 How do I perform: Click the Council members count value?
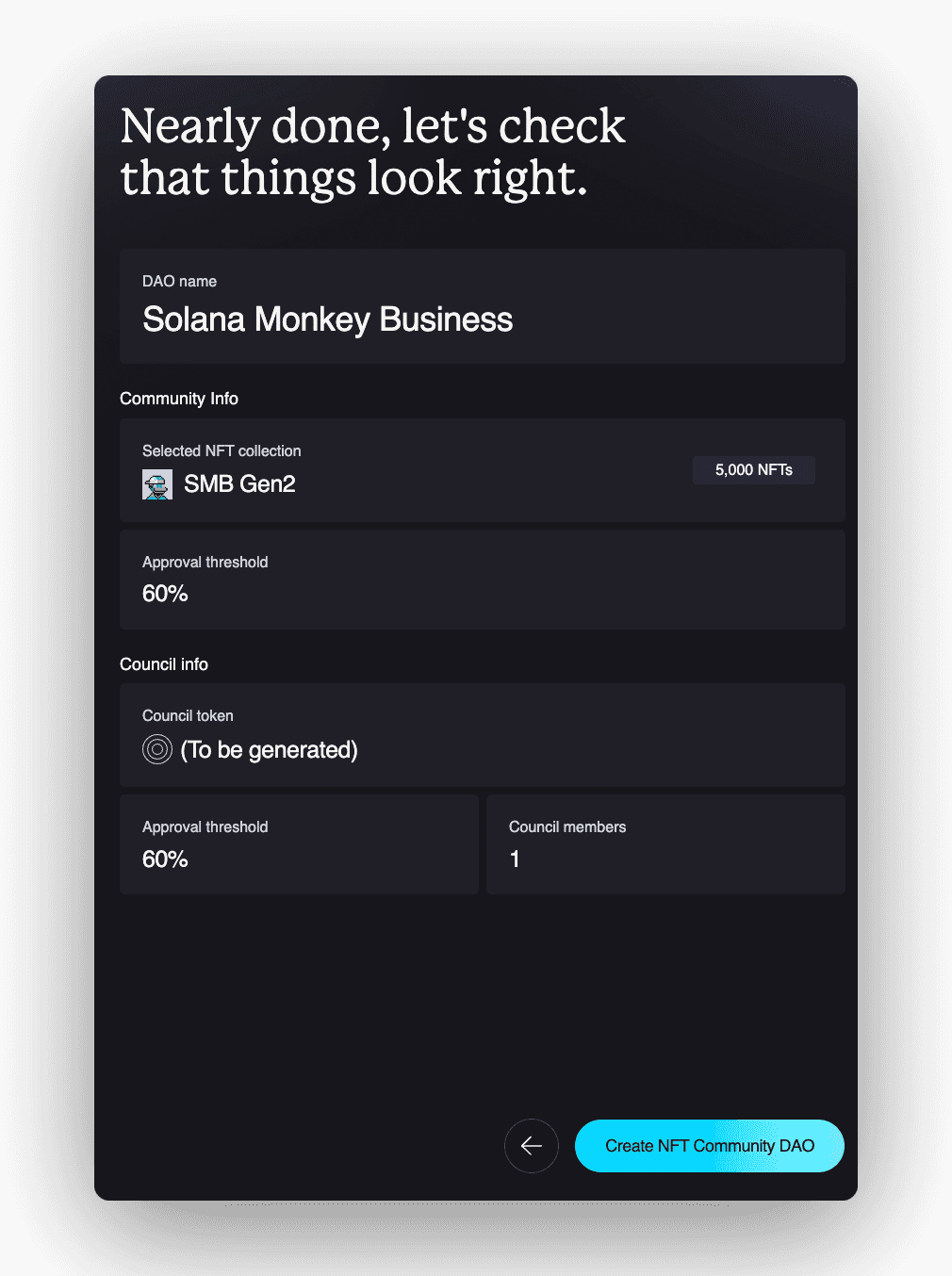(x=515, y=859)
